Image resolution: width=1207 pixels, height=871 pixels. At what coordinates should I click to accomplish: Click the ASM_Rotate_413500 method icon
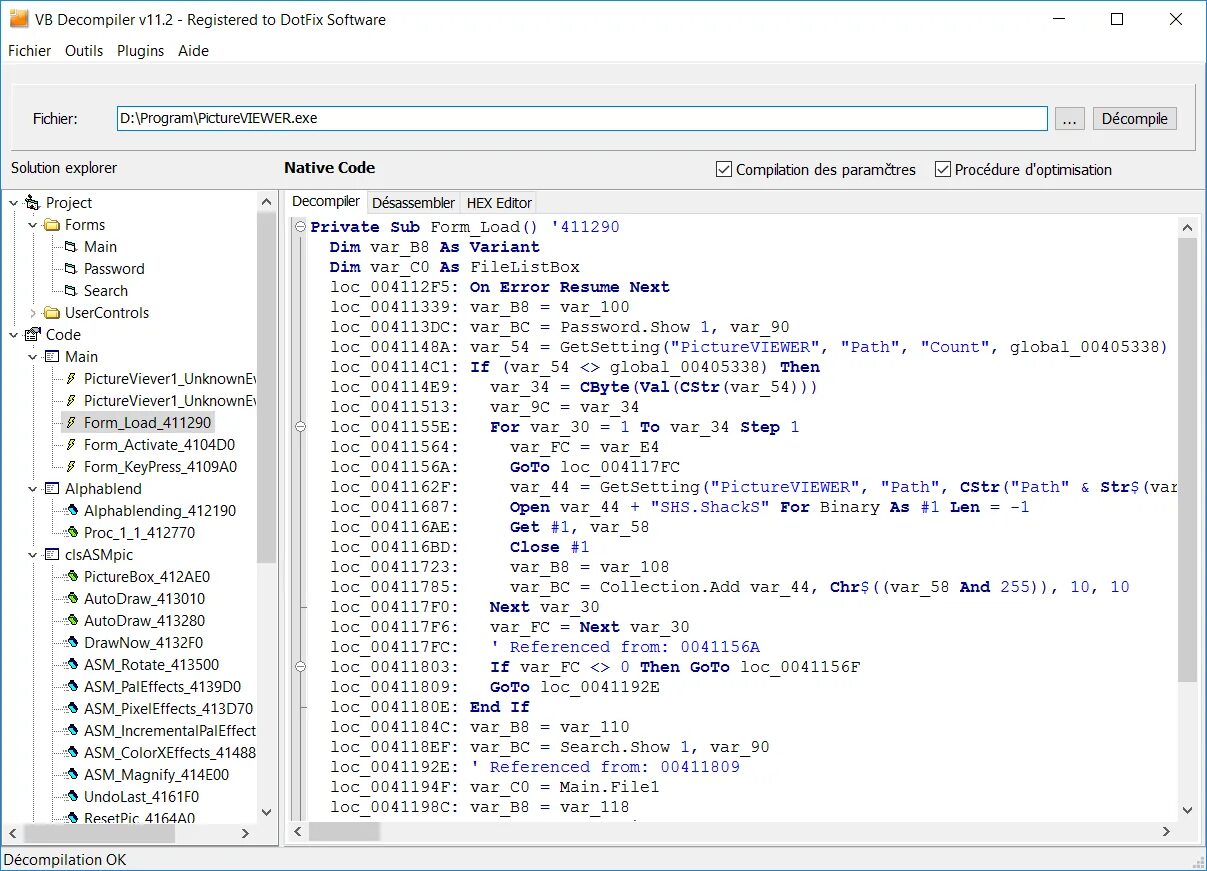tap(71, 665)
